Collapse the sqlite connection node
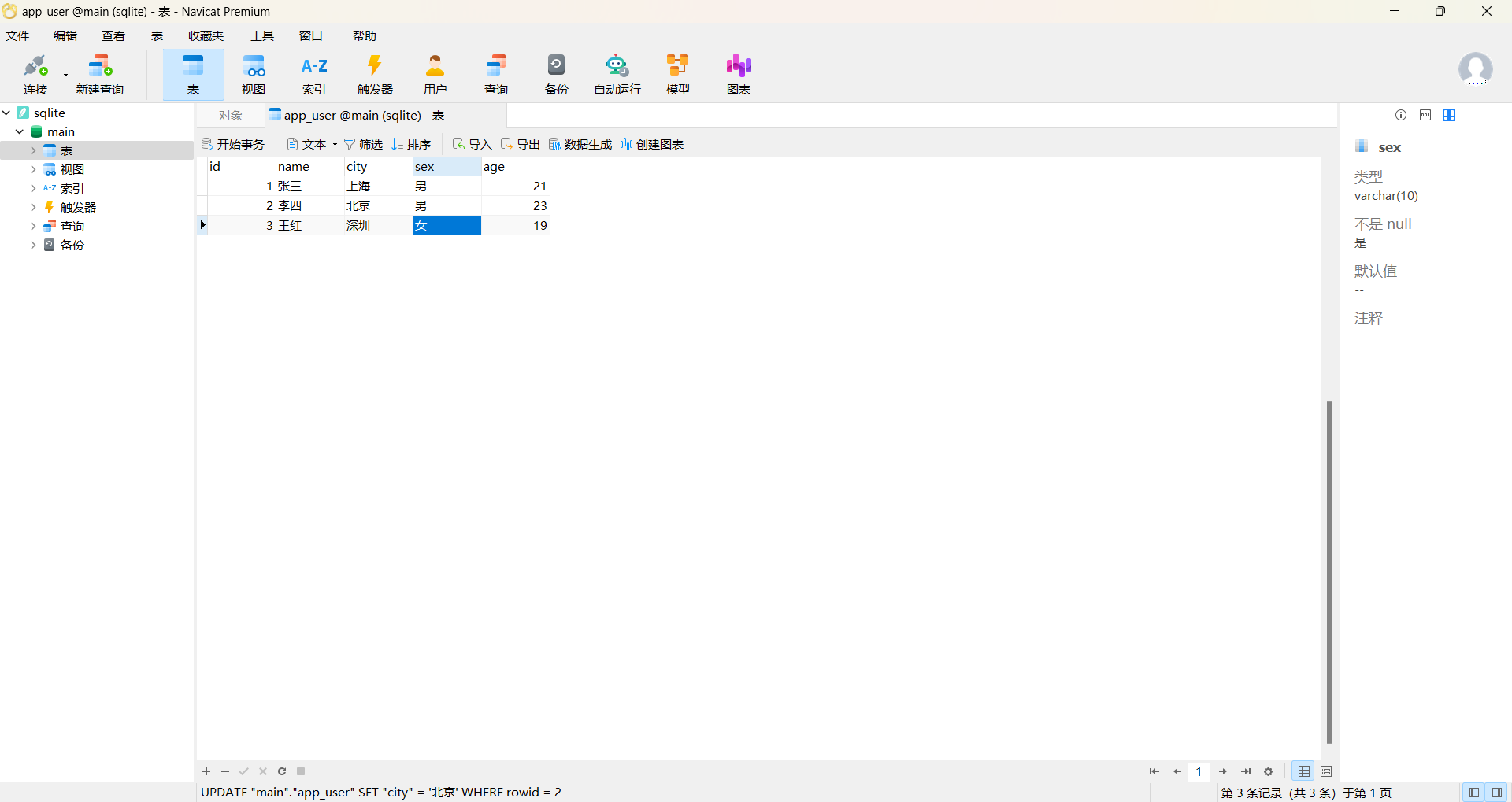The image size is (1512, 802). (x=6, y=113)
